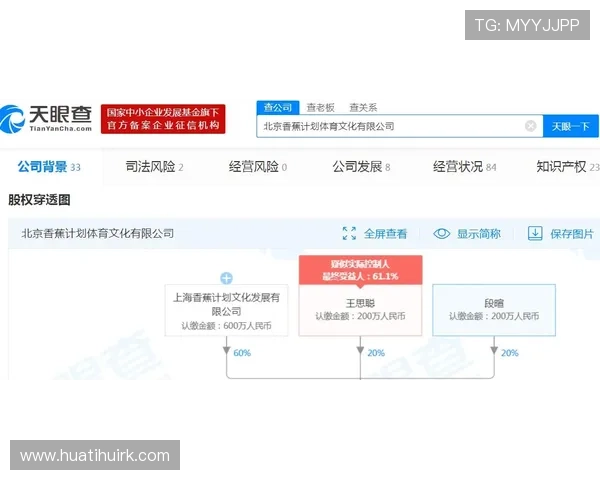Select the 王思聪 shareholder box

(360, 310)
